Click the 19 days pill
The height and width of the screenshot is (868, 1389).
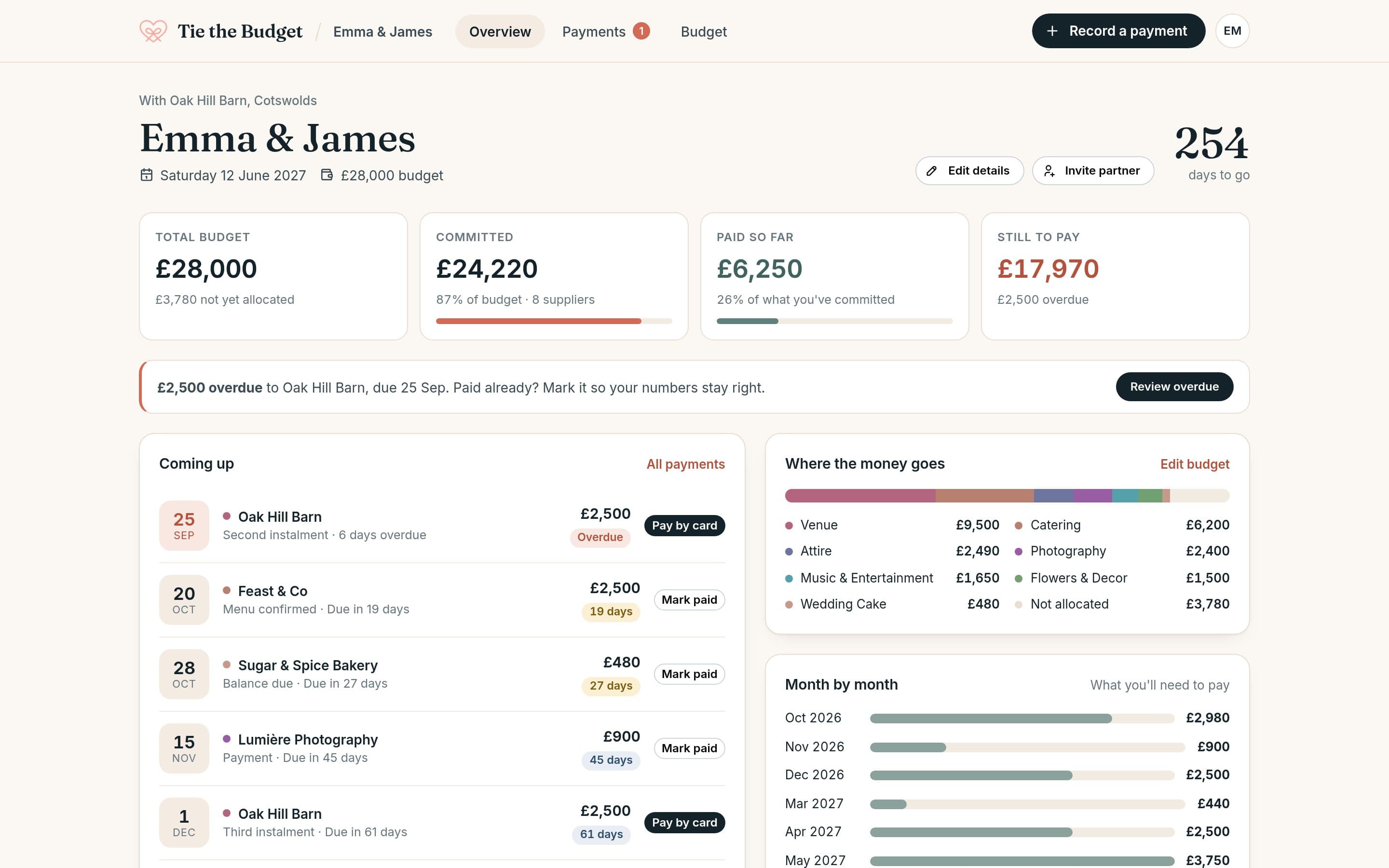(x=611, y=611)
